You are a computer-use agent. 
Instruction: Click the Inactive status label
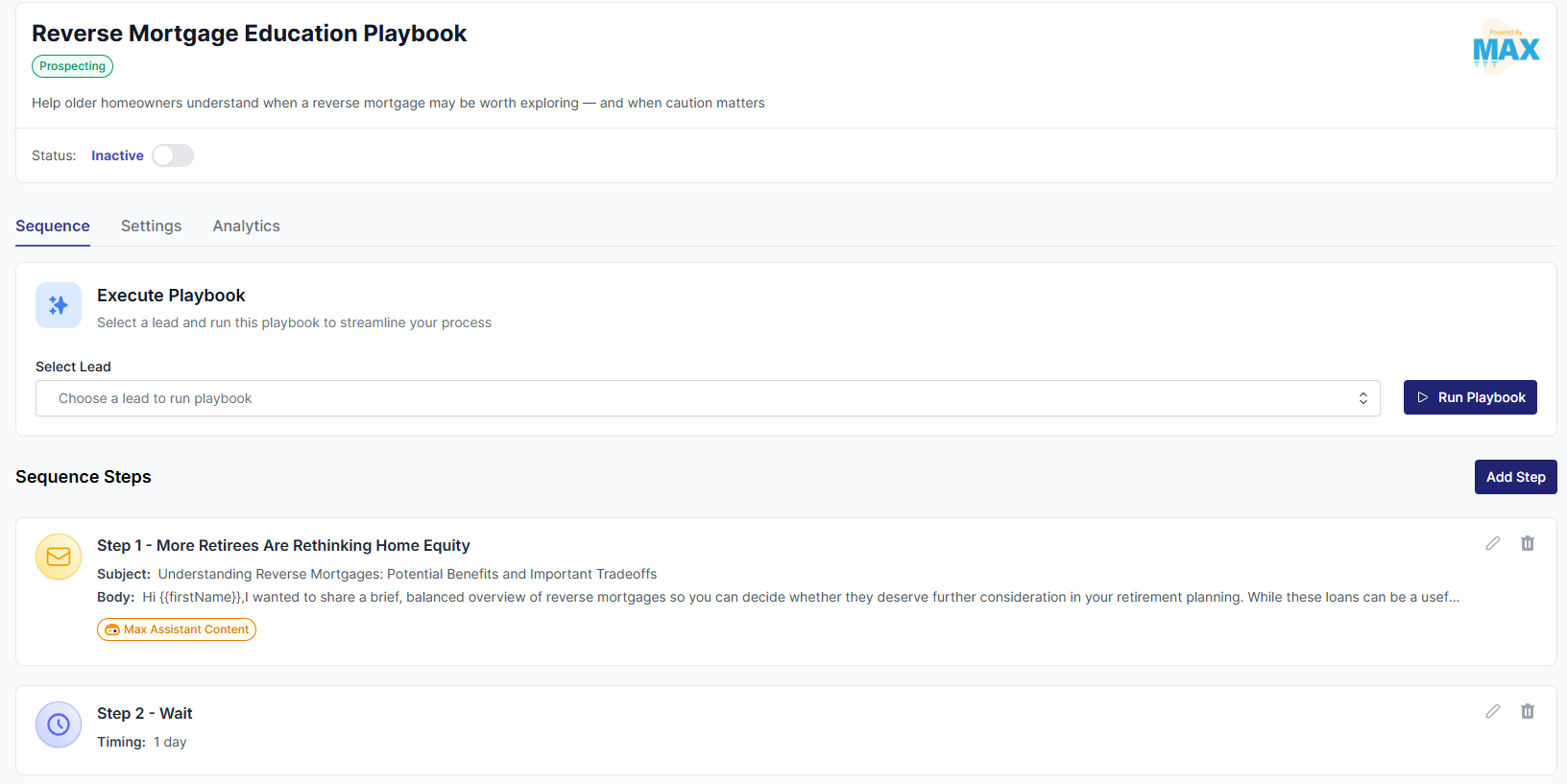click(x=117, y=155)
